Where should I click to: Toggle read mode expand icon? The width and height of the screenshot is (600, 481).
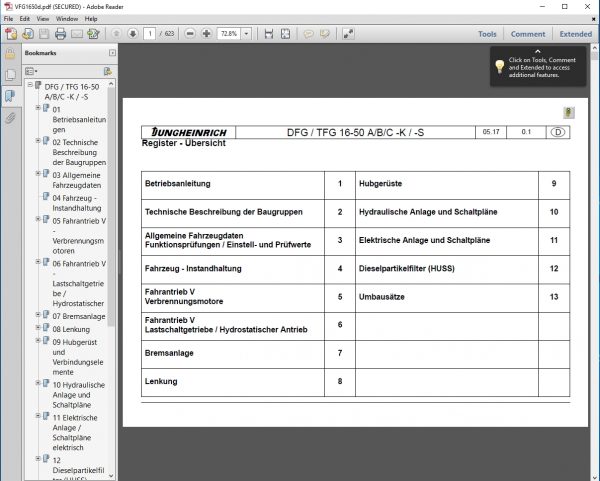348,34
